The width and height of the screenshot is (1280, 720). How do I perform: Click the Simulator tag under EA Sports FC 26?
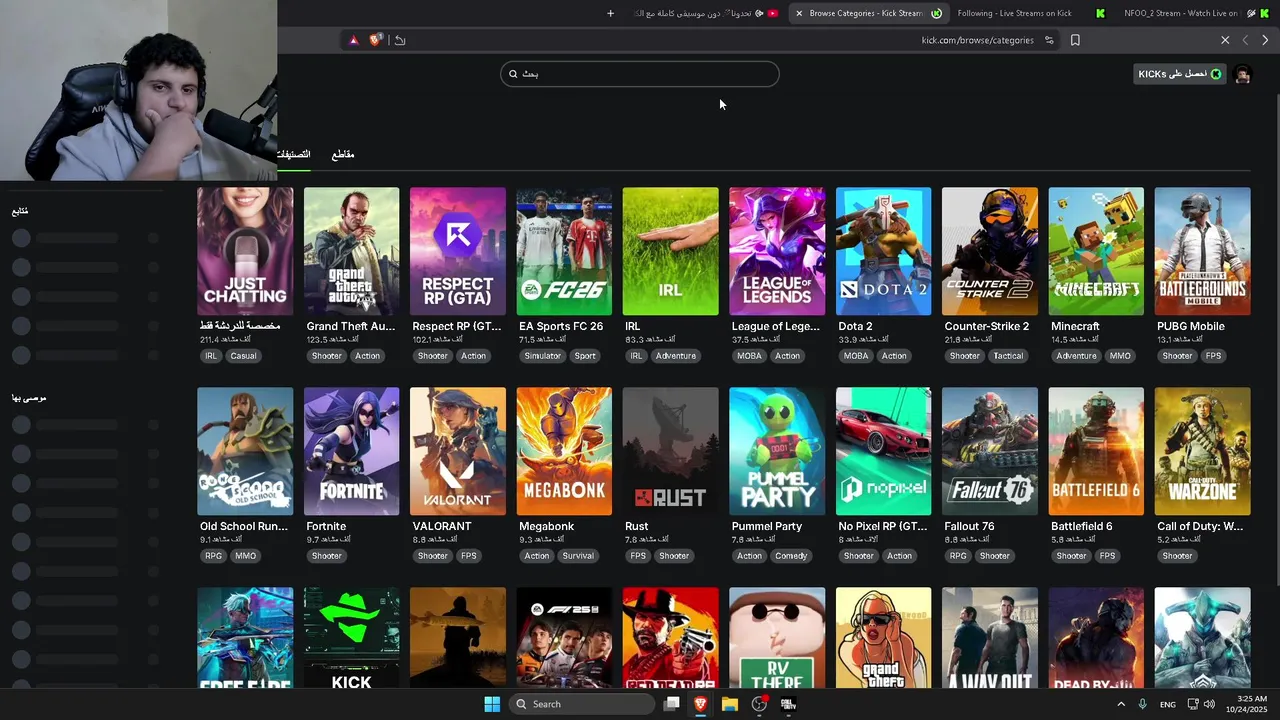[x=543, y=356]
